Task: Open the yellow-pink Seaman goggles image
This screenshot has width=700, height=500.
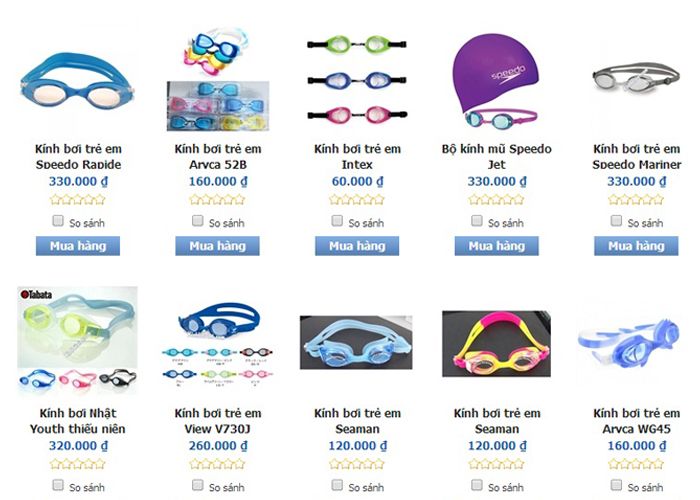Action: click(x=496, y=344)
